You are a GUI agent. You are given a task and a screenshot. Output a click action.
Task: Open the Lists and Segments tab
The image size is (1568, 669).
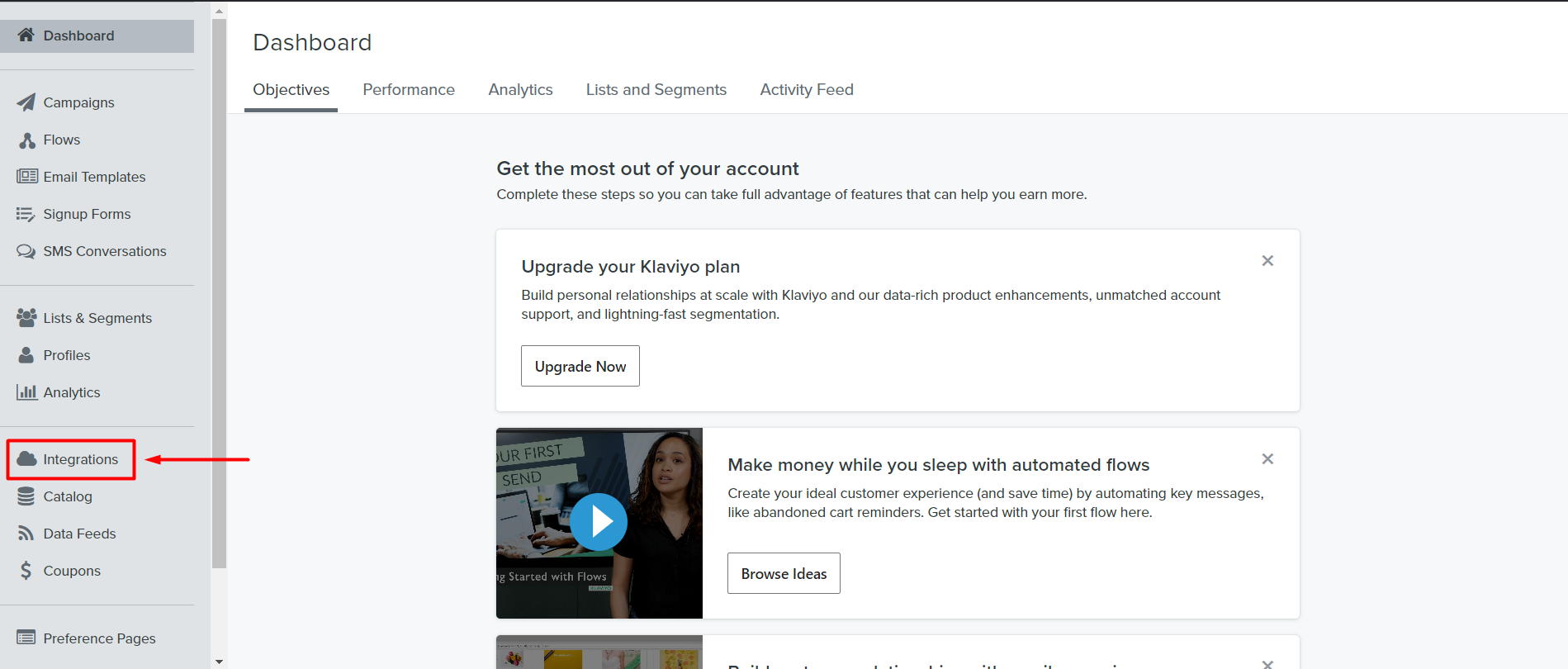tap(656, 90)
